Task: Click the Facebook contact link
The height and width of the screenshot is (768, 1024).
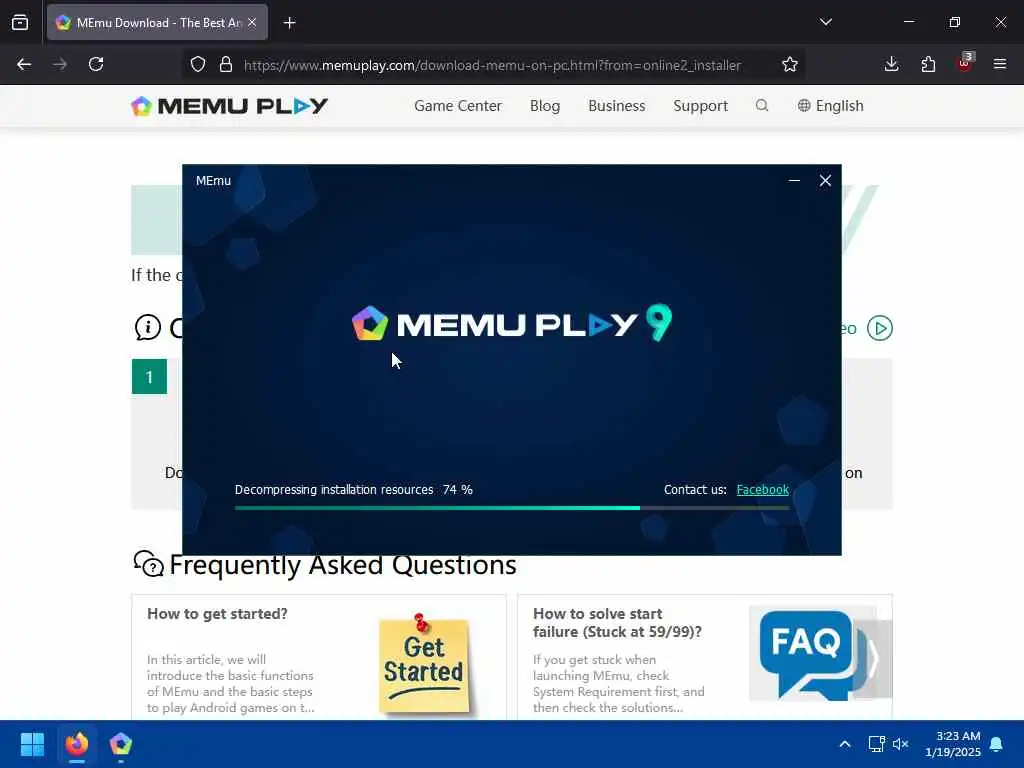Action: (762, 490)
